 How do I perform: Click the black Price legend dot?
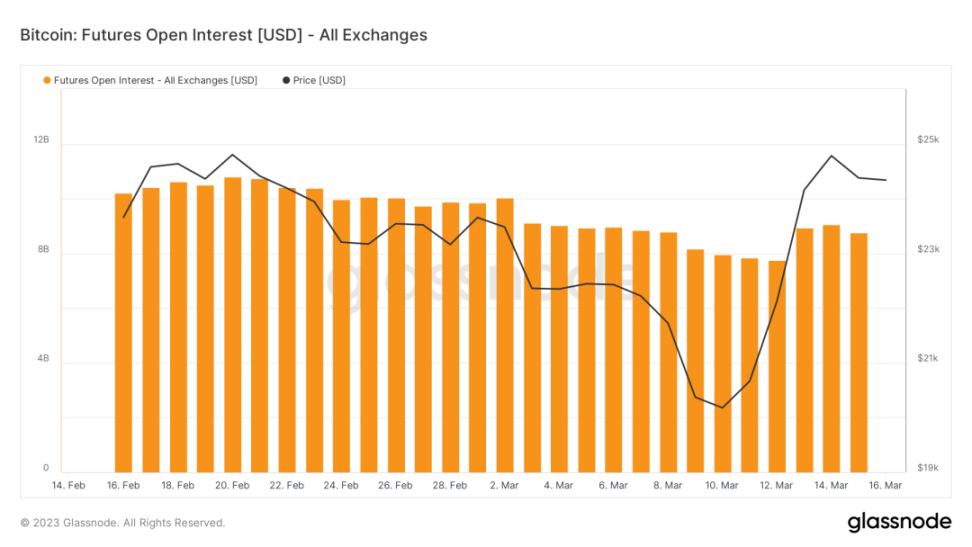click(x=286, y=80)
